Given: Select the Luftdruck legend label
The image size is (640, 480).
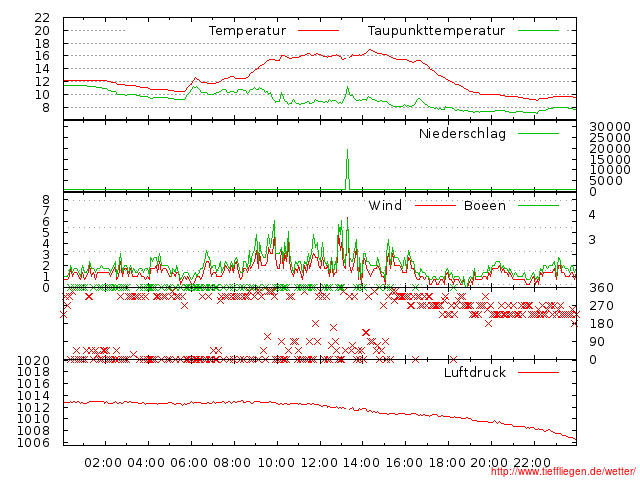Looking at the screenshot, I should [475, 372].
